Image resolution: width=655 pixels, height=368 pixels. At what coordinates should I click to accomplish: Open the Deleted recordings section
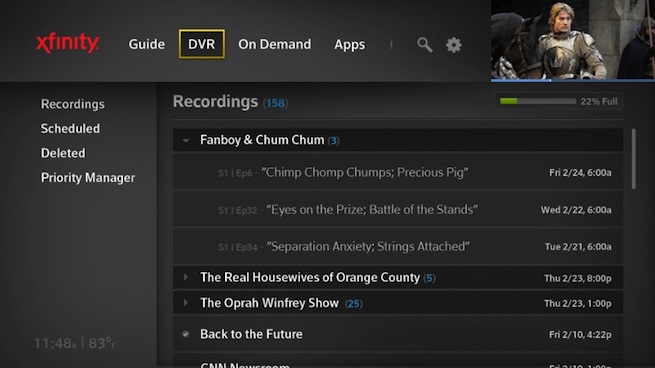click(63, 153)
